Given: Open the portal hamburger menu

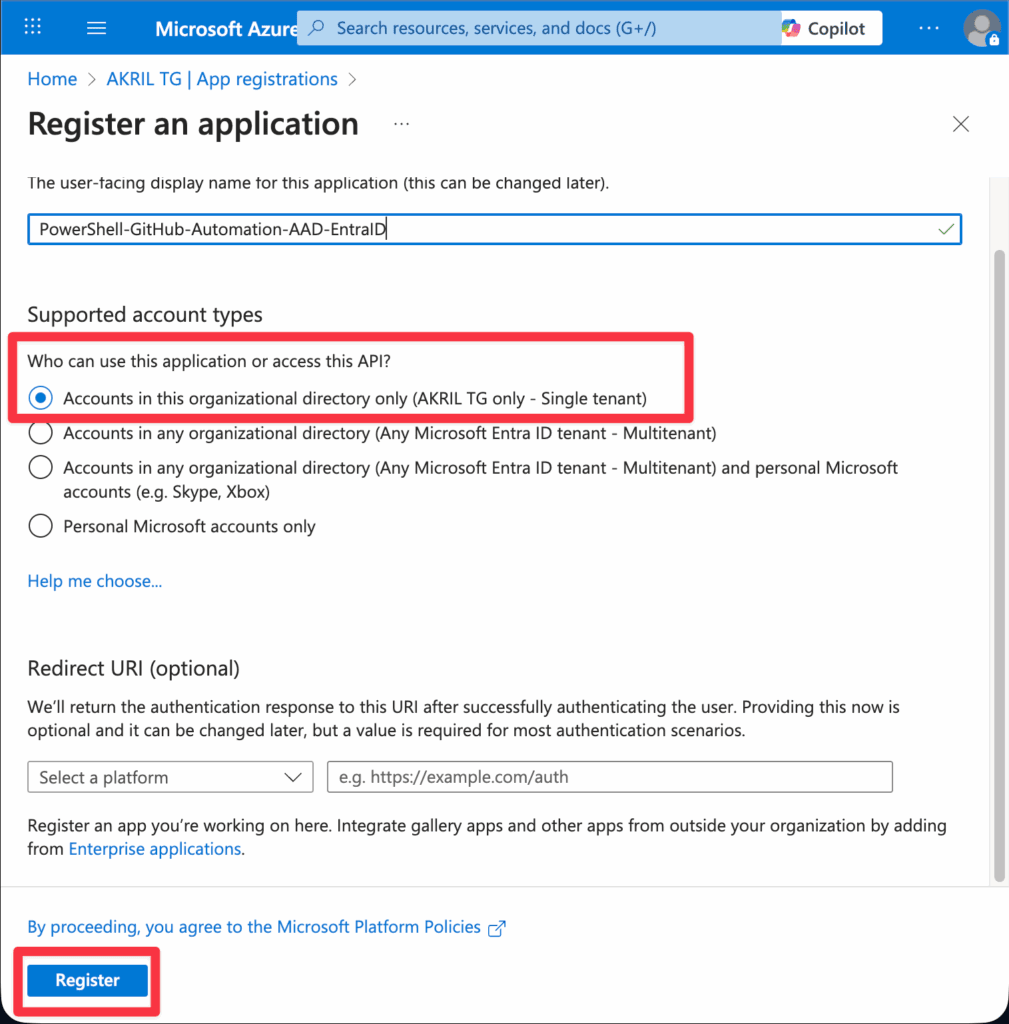Looking at the screenshot, I should pos(96,27).
